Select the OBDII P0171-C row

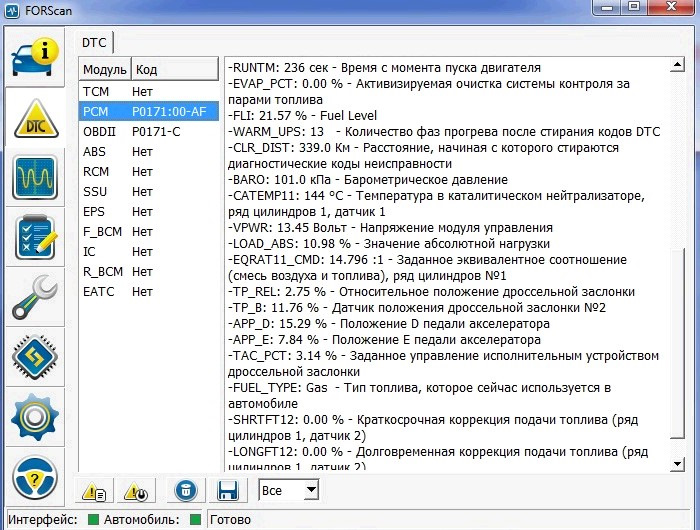[149, 132]
